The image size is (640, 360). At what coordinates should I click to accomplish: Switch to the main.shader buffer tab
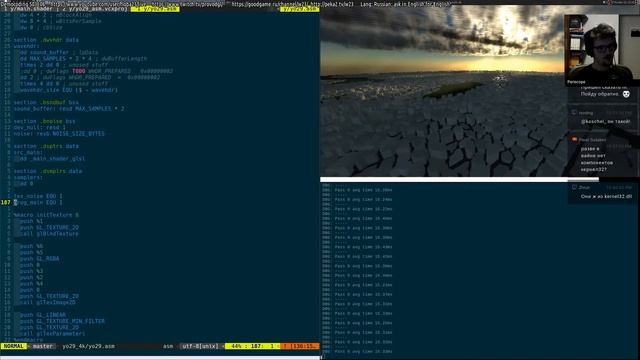coord(29,9)
